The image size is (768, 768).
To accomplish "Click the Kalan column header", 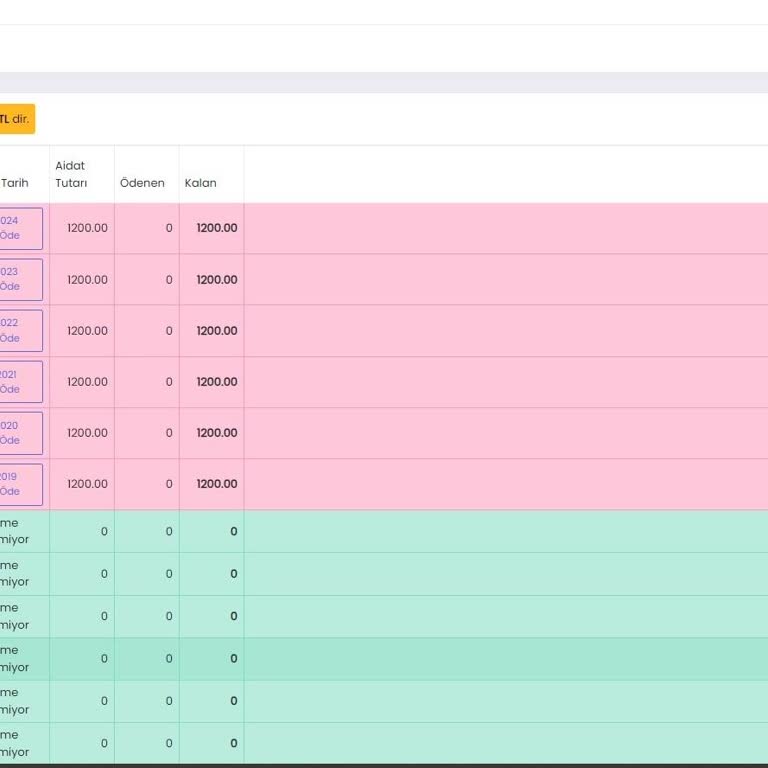I will click(200, 183).
